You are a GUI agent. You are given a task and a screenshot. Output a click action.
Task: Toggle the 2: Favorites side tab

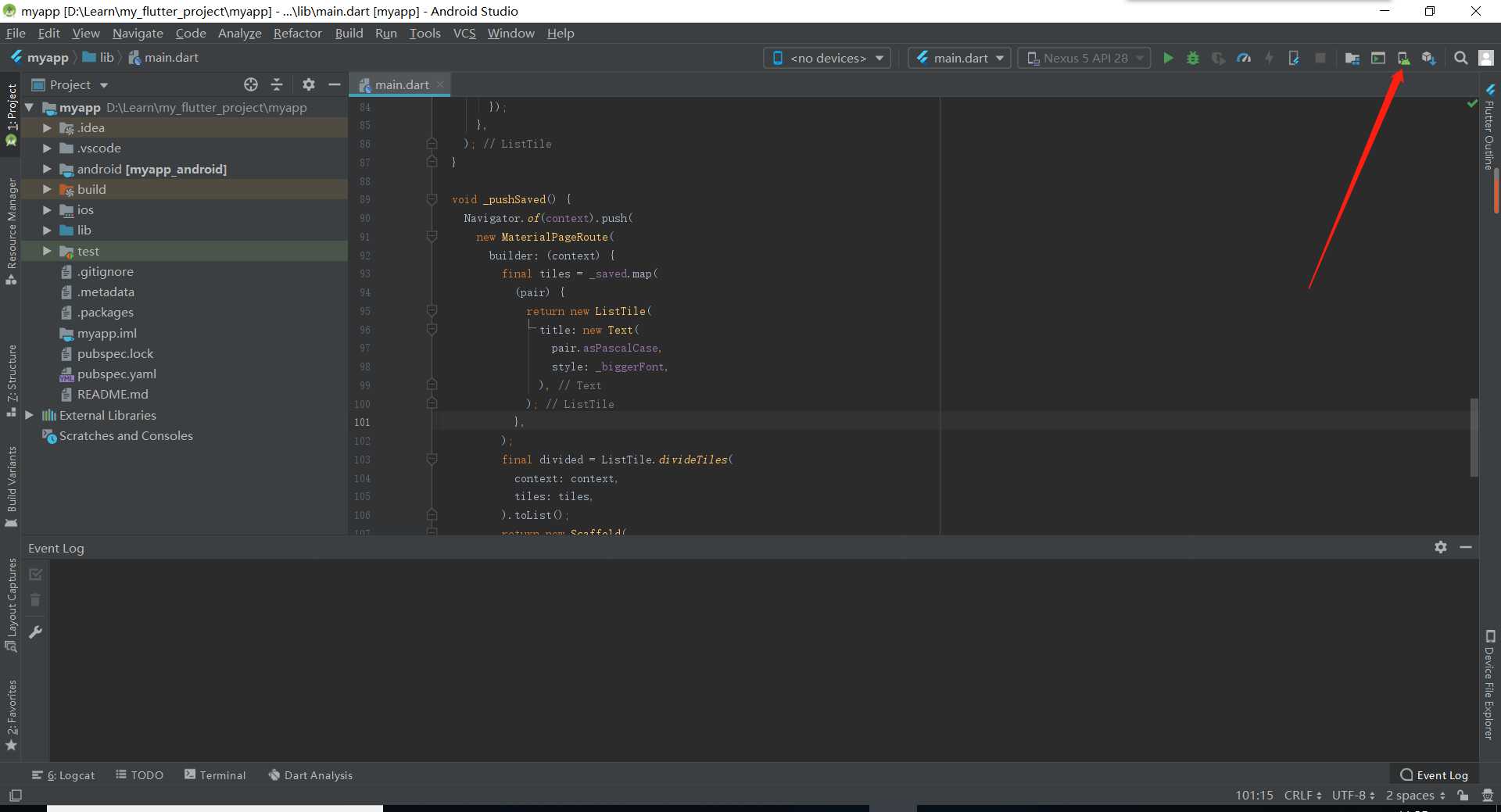[x=11, y=715]
